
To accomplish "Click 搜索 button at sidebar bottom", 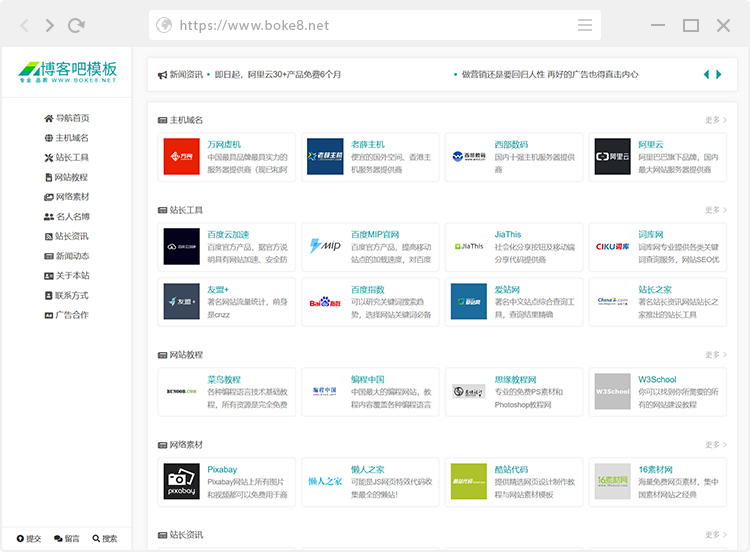I will coord(104,539).
